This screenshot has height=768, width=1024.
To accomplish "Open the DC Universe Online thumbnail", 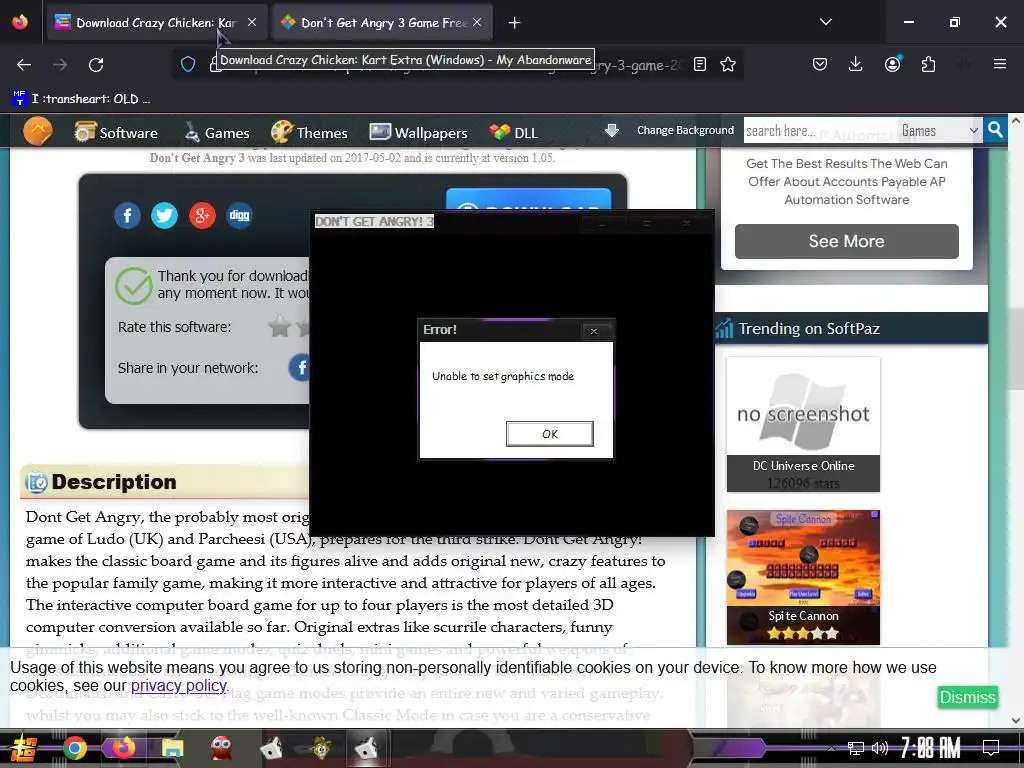I will pyautogui.click(x=803, y=424).
